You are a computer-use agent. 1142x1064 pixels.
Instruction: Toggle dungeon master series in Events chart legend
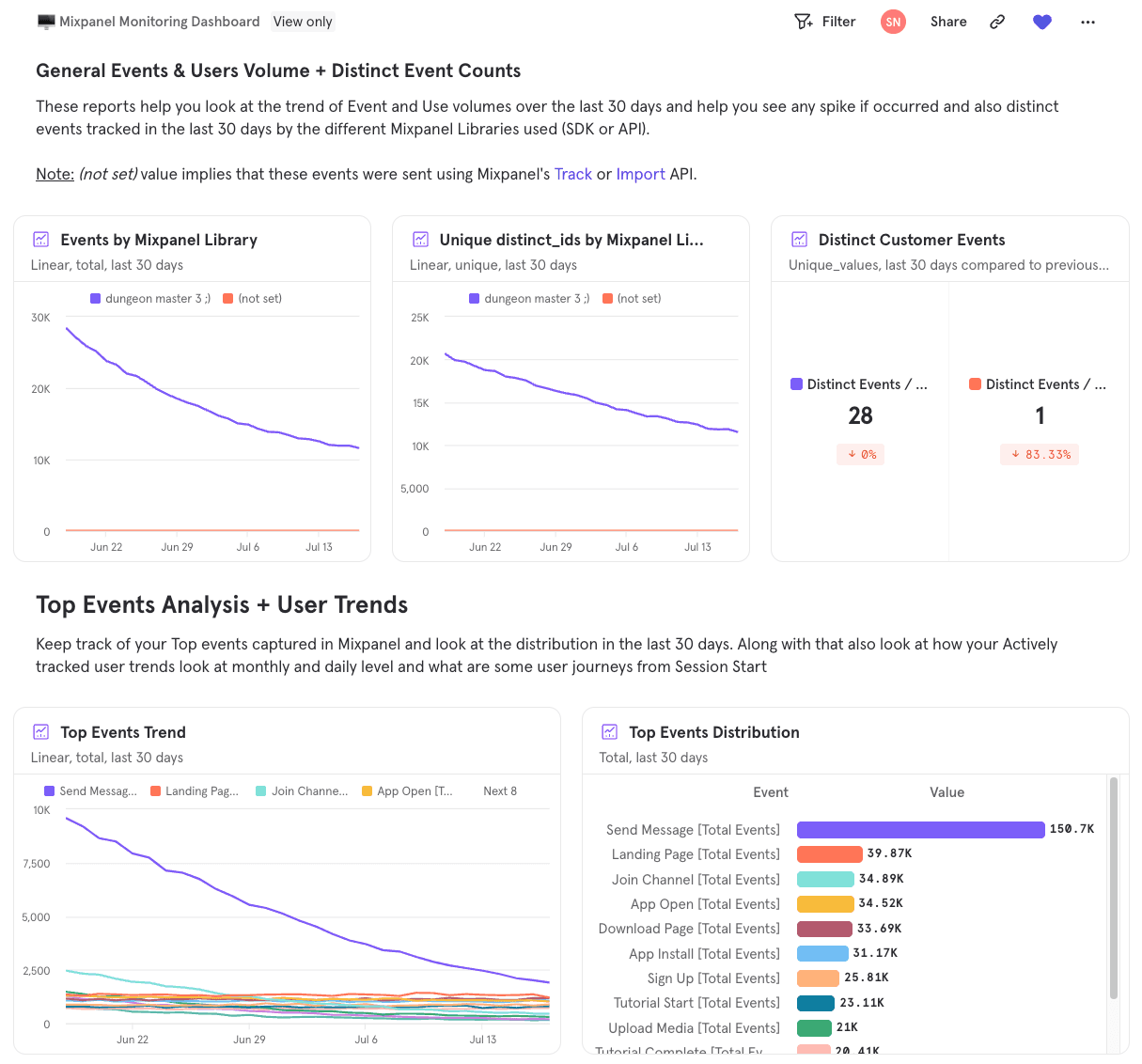[150, 299]
